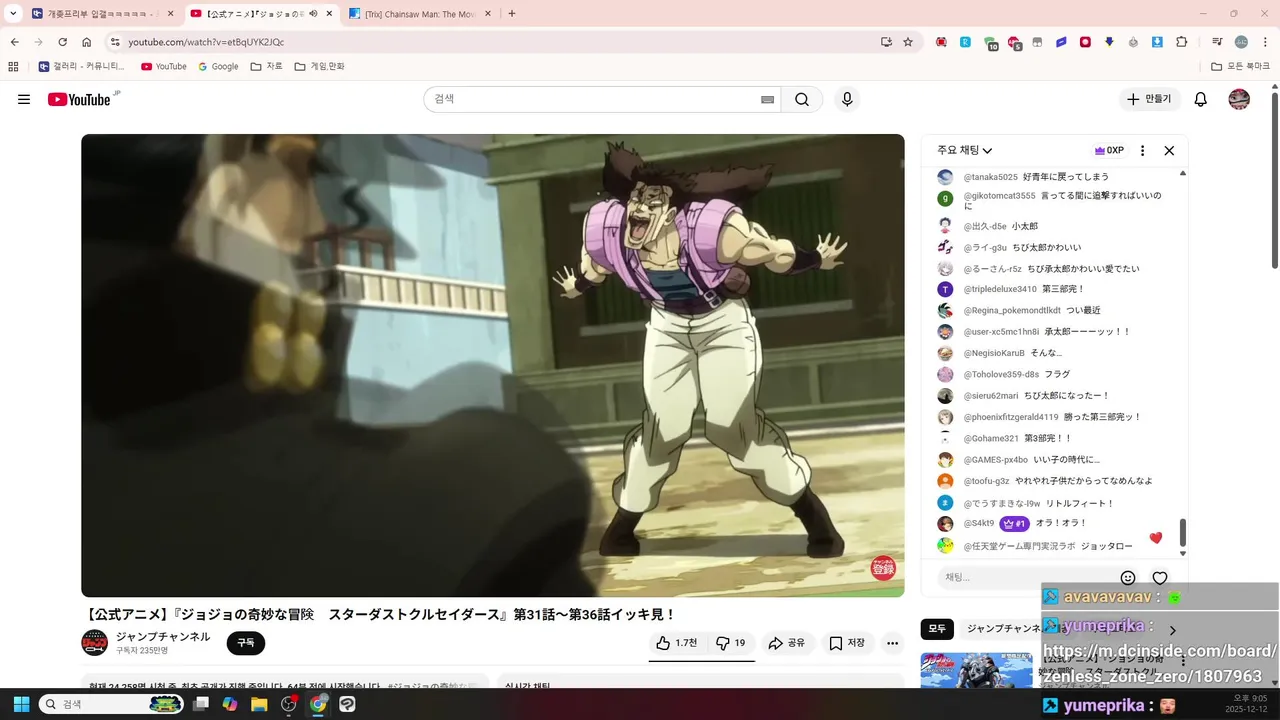Go to the YouTube home logo
This screenshot has height=720, width=1280.
click(79, 99)
